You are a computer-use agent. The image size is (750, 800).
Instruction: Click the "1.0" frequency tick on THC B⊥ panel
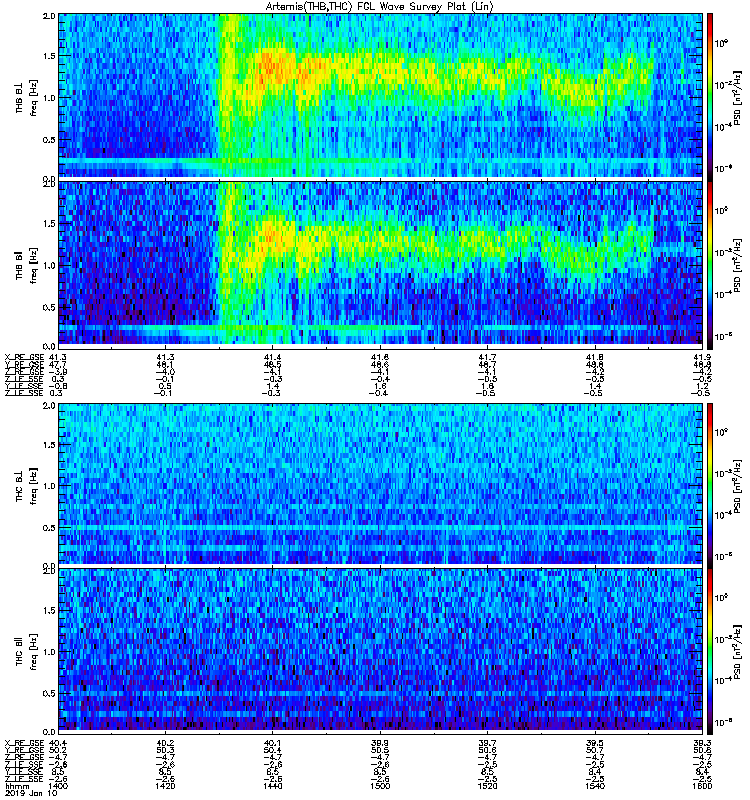coord(49,486)
